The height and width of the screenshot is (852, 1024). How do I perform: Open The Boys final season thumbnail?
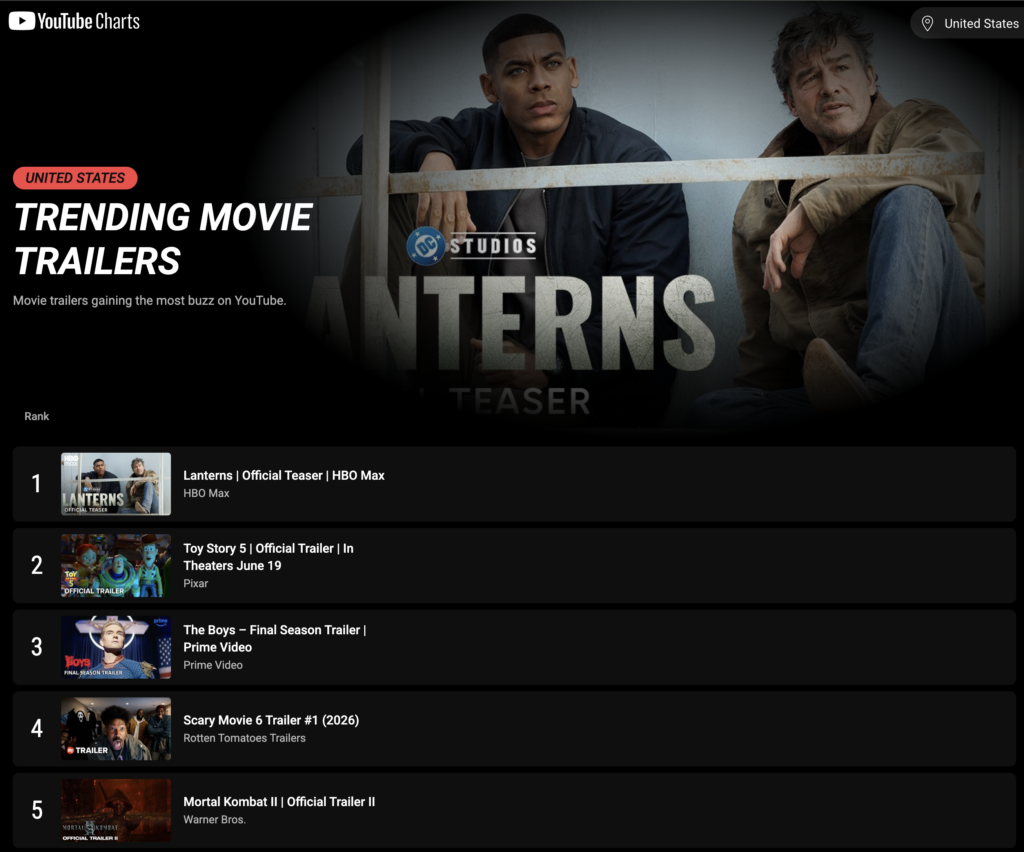pyautogui.click(x=116, y=647)
